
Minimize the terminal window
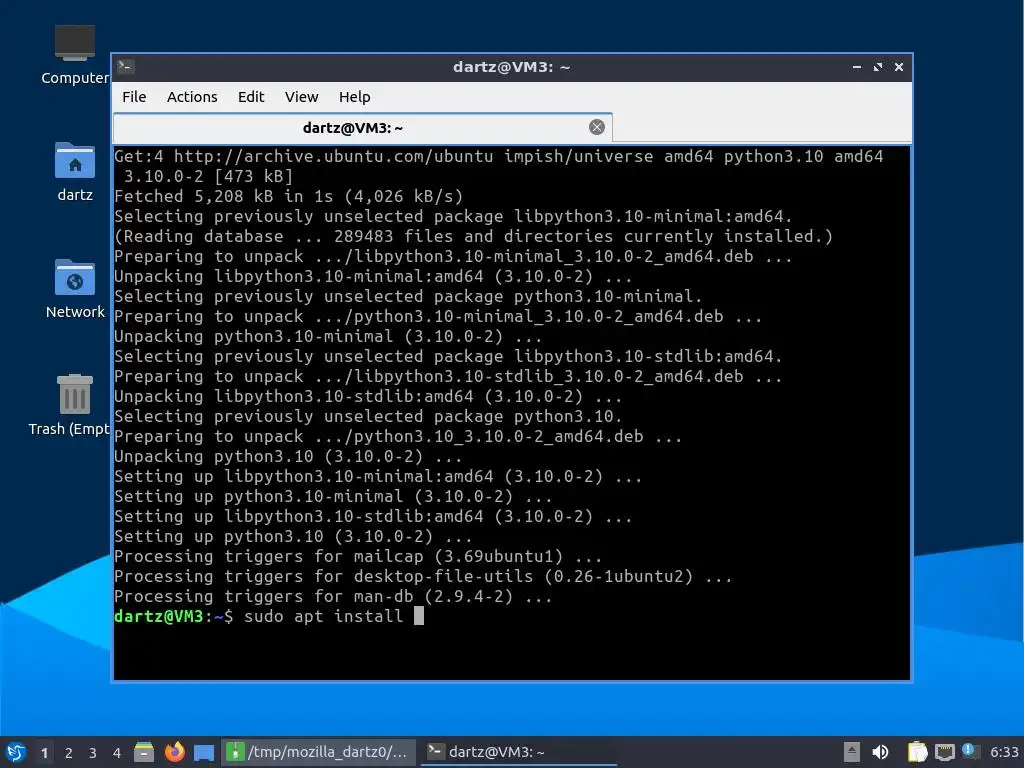coord(857,67)
